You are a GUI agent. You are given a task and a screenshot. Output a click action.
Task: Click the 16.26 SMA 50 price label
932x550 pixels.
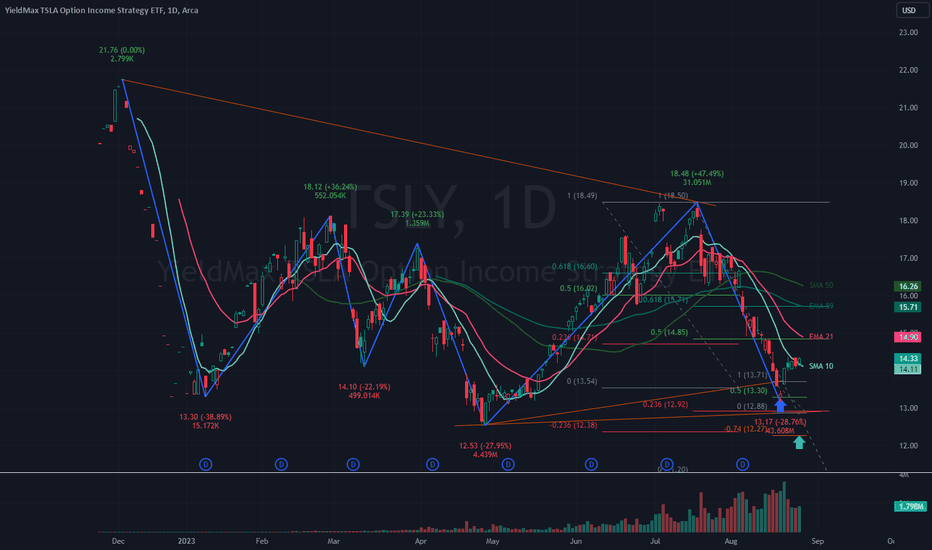908,286
